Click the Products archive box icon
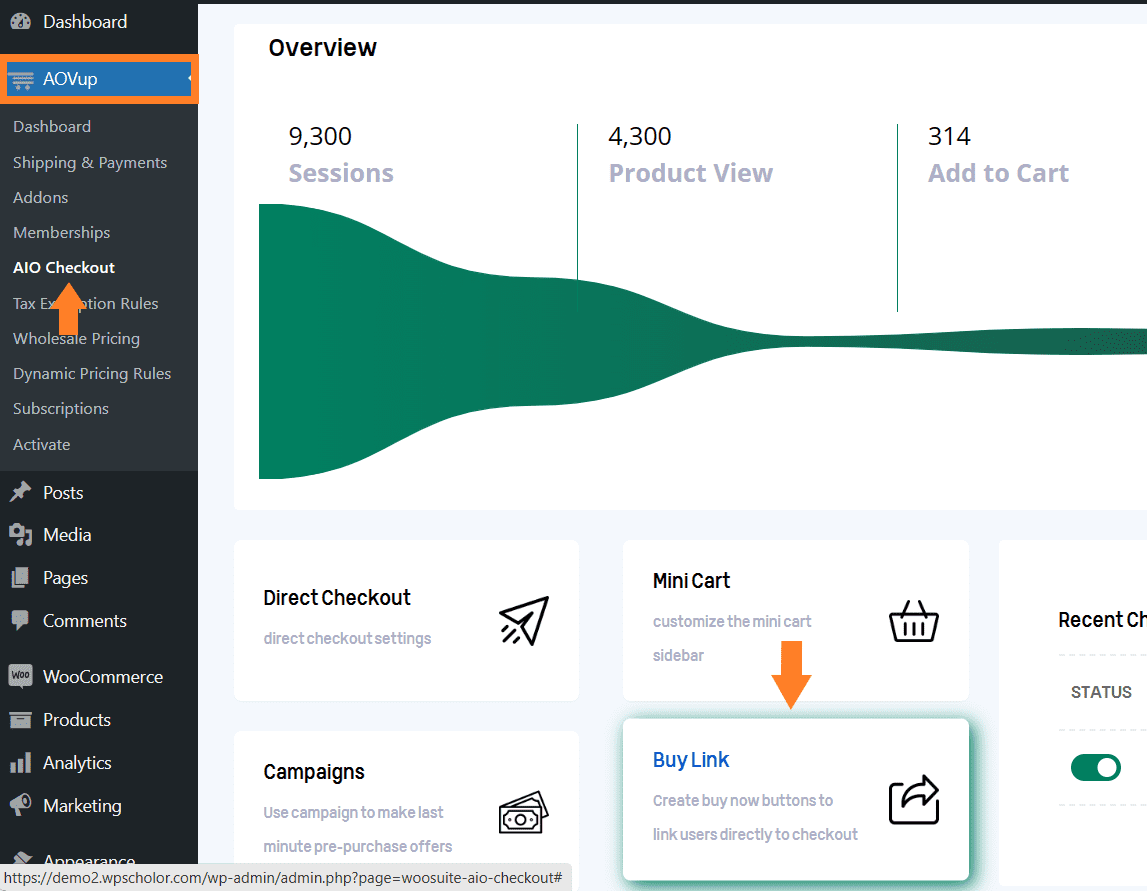The width and height of the screenshot is (1147, 891). (x=20, y=720)
